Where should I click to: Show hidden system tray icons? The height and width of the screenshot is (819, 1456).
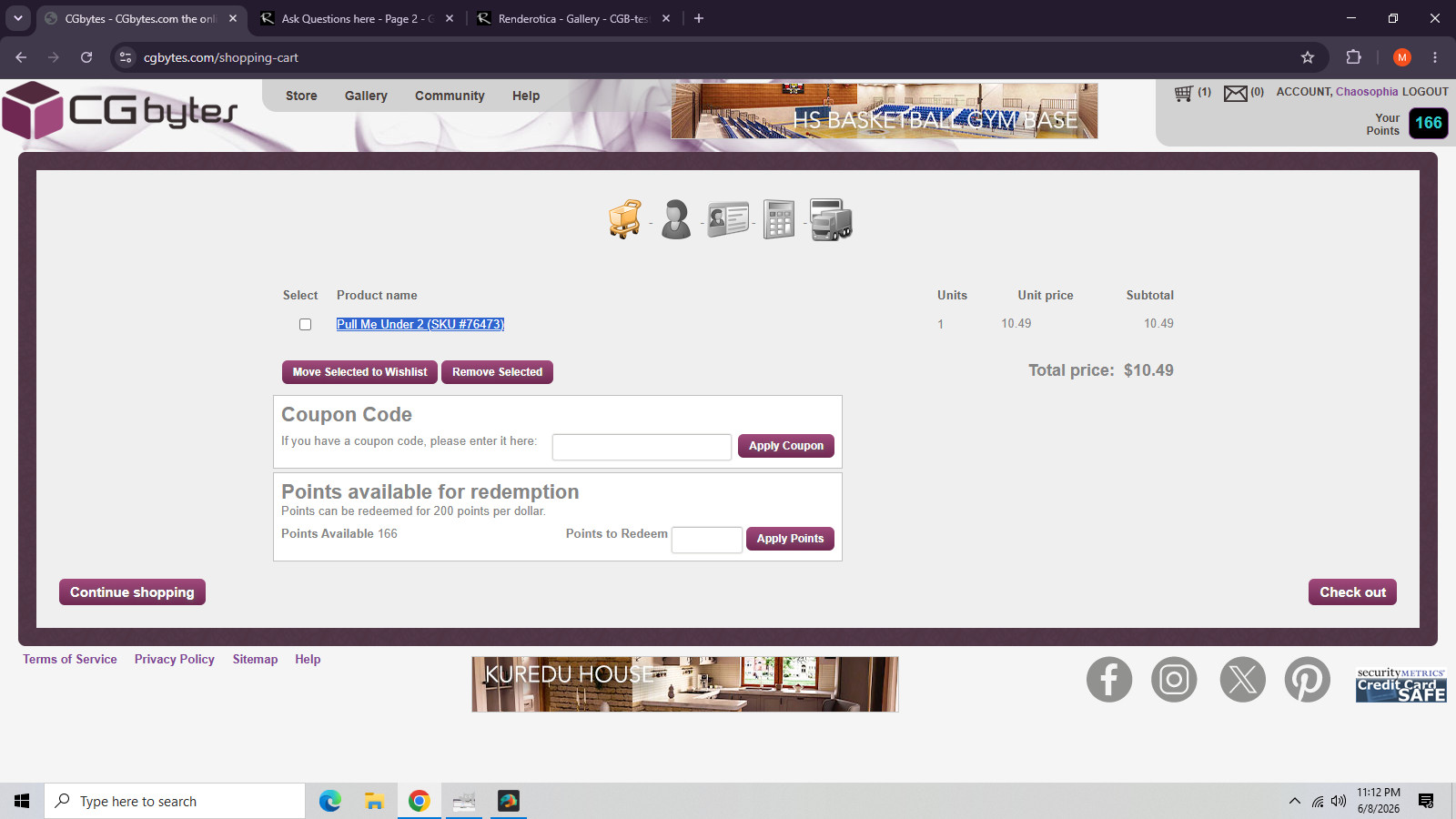coord(1295,801)
